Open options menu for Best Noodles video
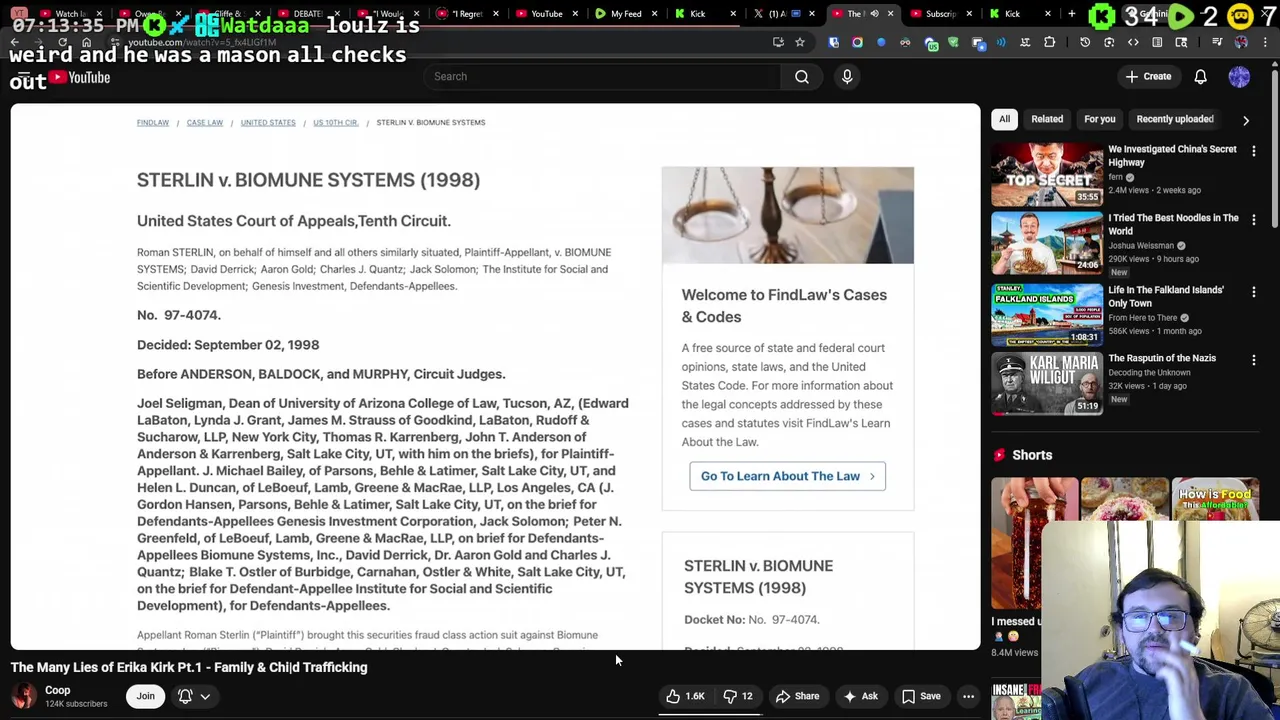Viewport: 1280px width, 720px height. (1254, 220)
